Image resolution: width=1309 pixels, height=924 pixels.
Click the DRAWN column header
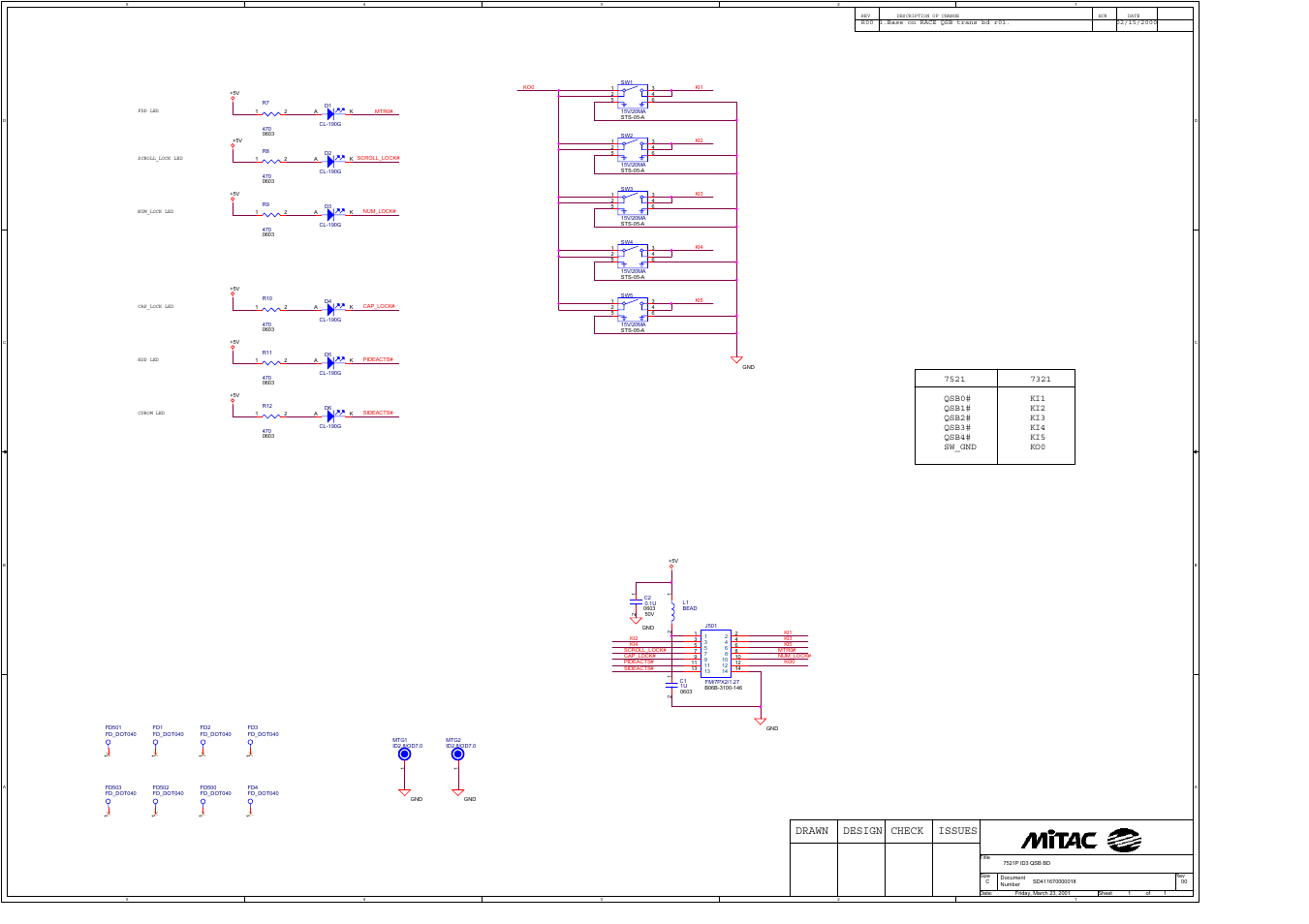(x=812, y=831)
